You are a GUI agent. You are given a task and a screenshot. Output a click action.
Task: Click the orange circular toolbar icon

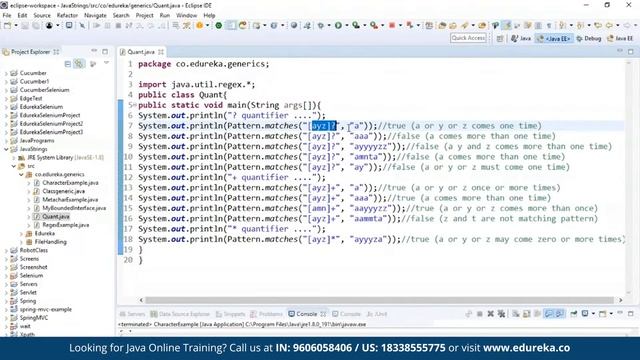pyautogui.click(x=199, y=25)
